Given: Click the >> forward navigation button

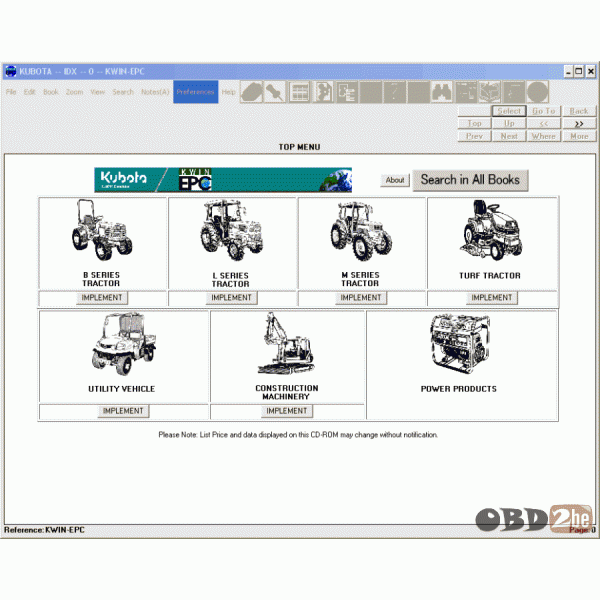Looking at the screenshot, I should [x=579, y=124].
